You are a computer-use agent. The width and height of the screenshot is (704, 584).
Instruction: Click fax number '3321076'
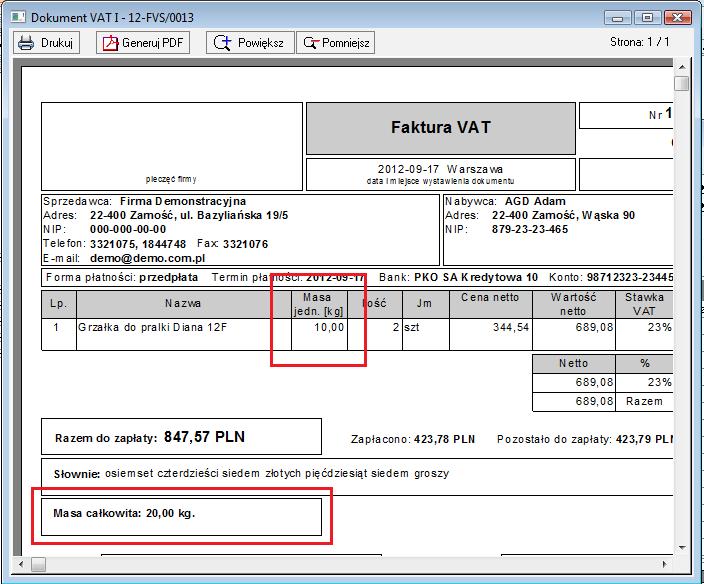pyautogui.click(x=246, y=244)
